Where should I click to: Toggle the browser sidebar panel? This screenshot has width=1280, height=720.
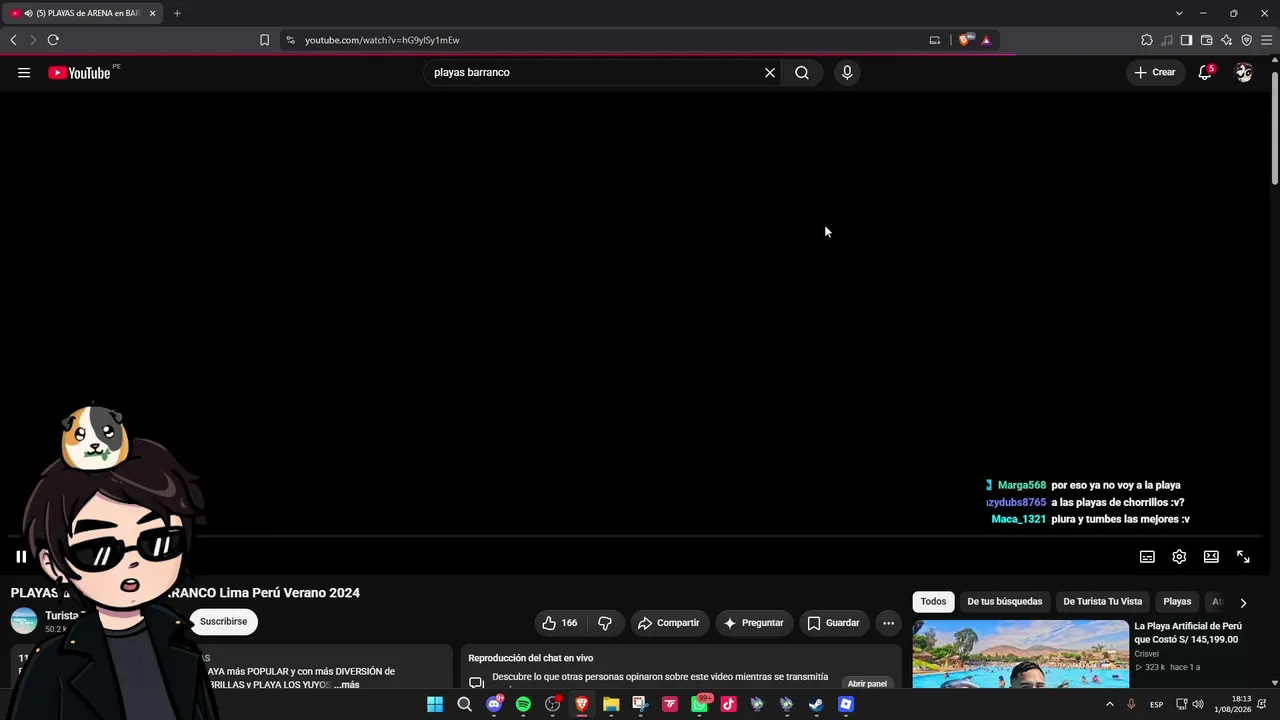click(x=1187, y=40)
